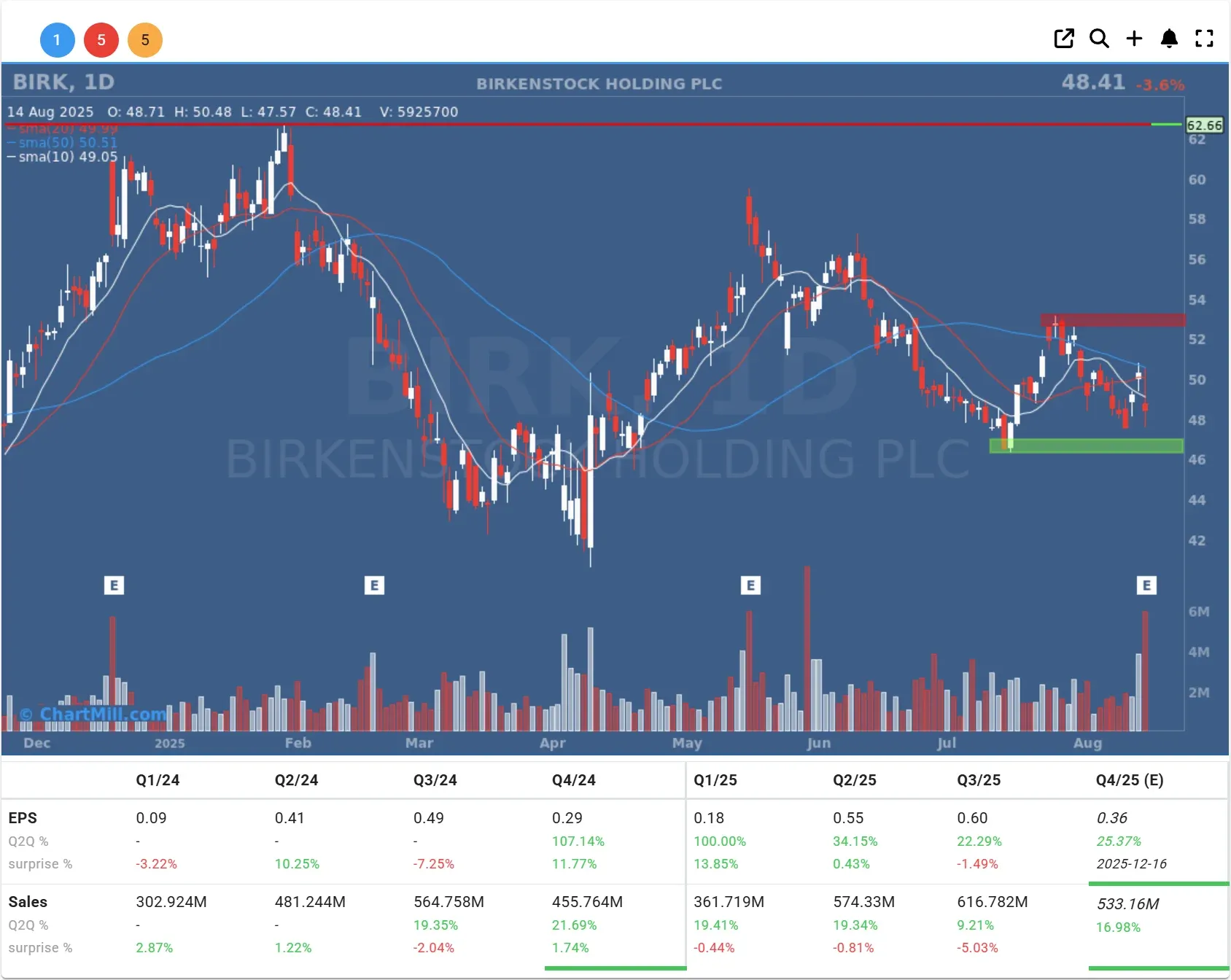Click the V: 5925700 volume readout
Viewport: 1231px width, 980px height.
(419, 112)
